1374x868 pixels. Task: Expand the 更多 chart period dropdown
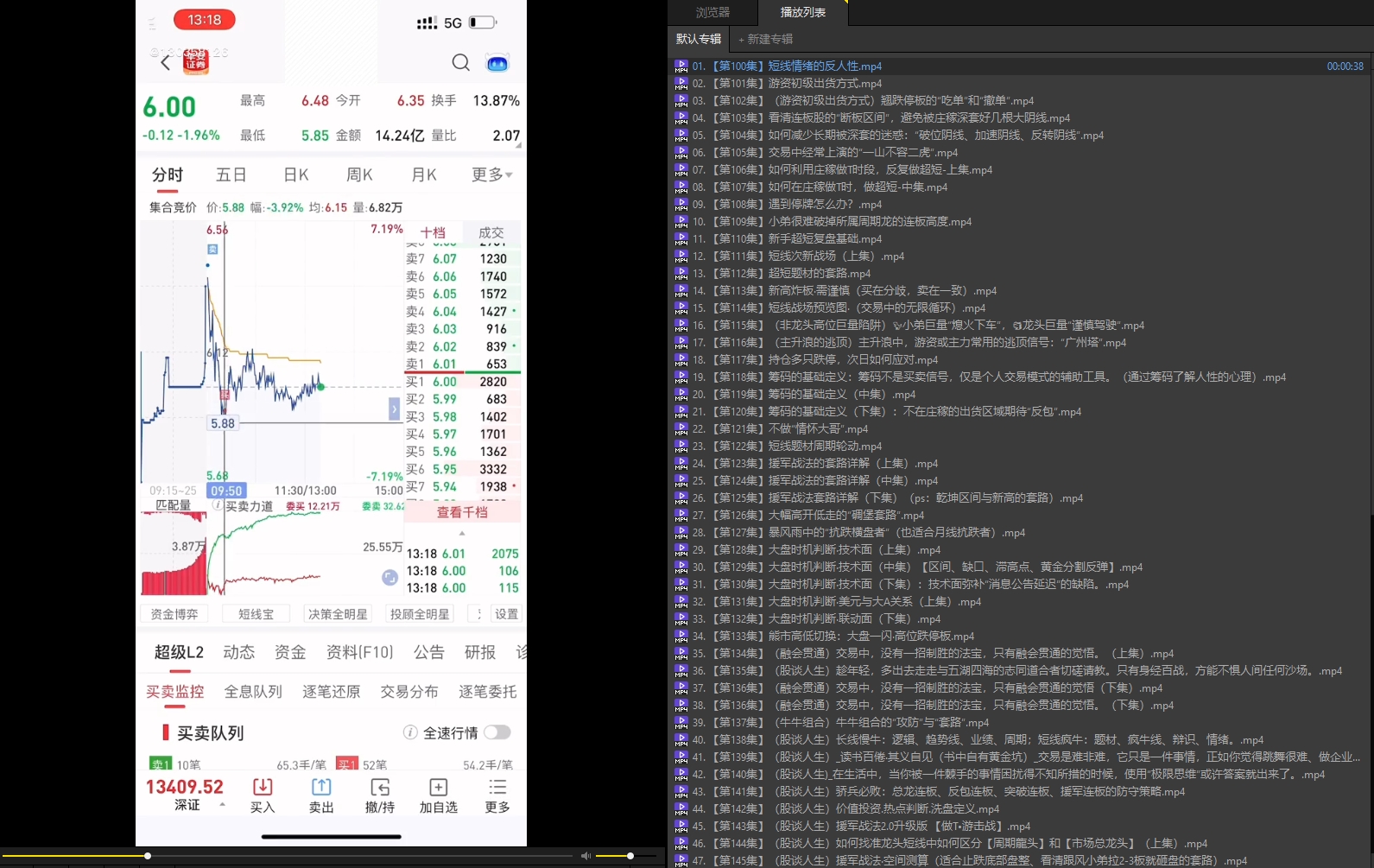(491, 174)
